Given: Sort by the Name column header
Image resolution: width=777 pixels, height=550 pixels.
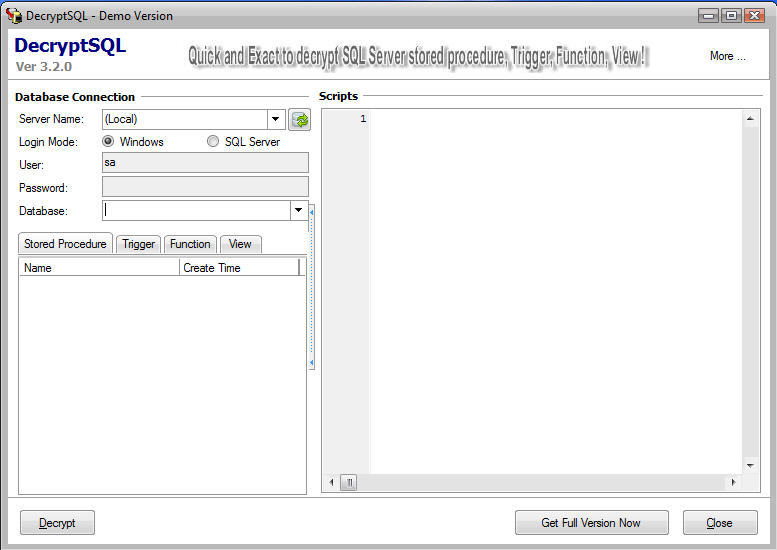Looking at the screenshot, I should click(99, 268).
